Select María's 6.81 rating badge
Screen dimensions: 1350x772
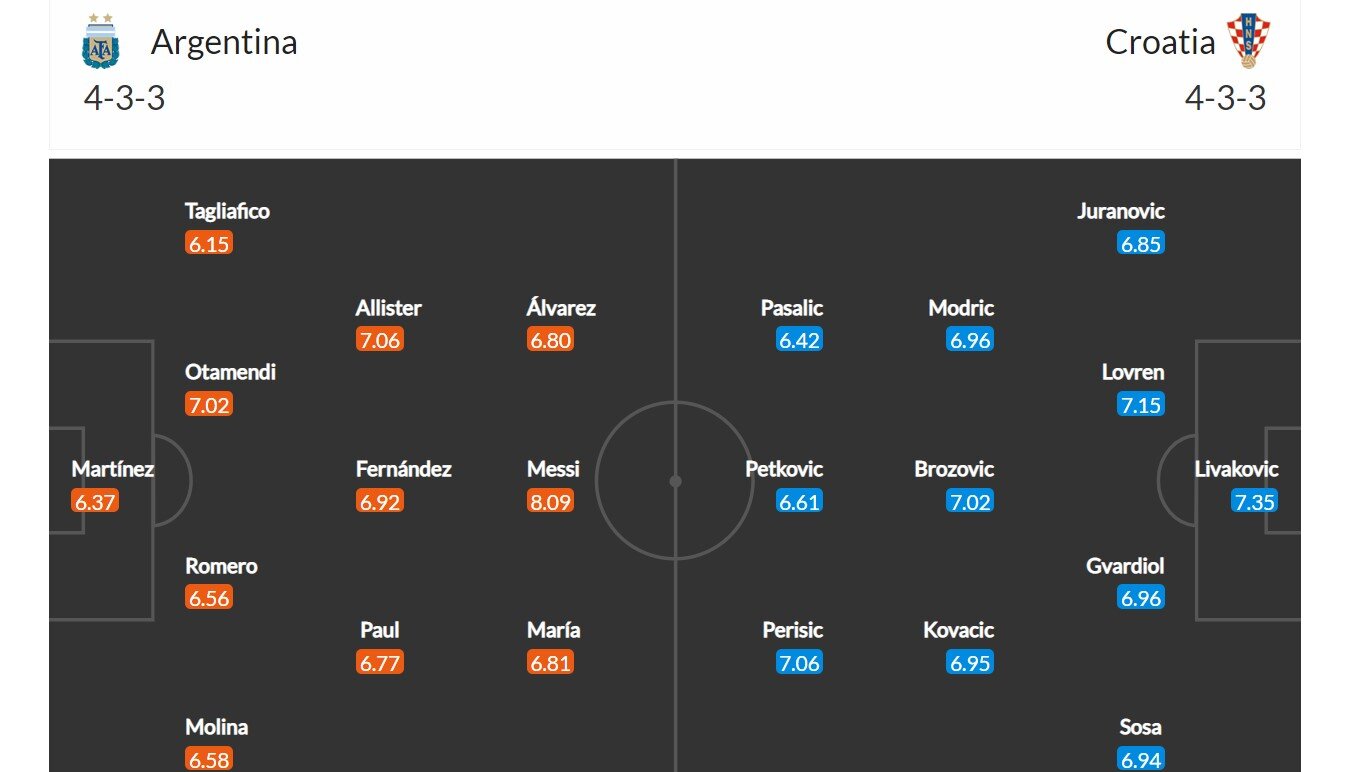(x=550, y=662)
